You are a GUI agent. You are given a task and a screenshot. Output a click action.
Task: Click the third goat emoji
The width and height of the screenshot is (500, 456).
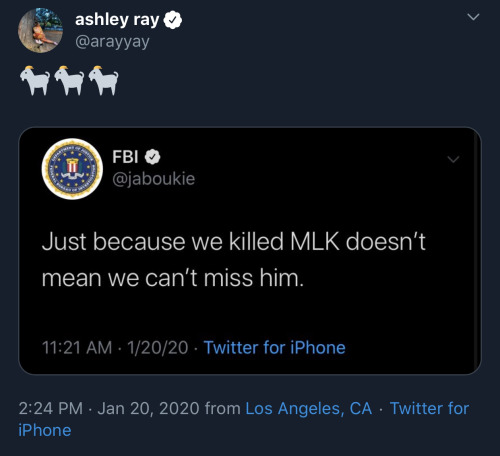[104, 80]
